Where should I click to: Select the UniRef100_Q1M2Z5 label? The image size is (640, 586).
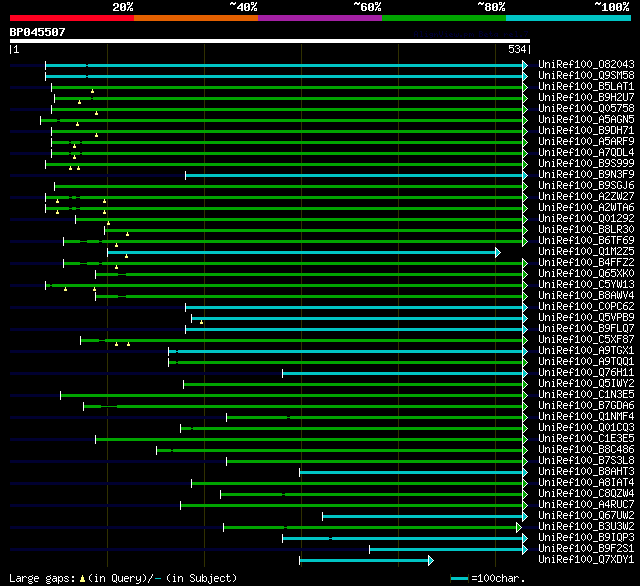pos(586,252)
